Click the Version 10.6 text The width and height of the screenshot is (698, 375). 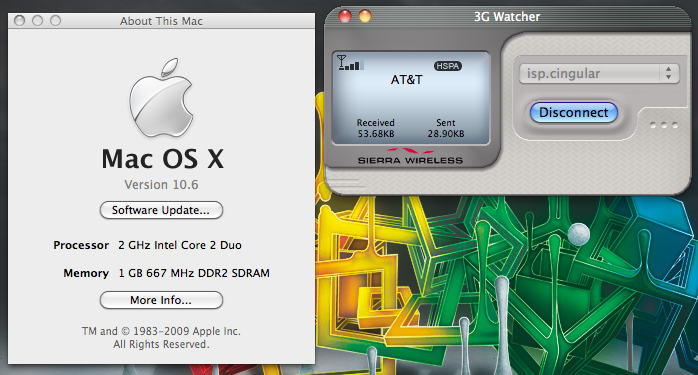point(161,184)
